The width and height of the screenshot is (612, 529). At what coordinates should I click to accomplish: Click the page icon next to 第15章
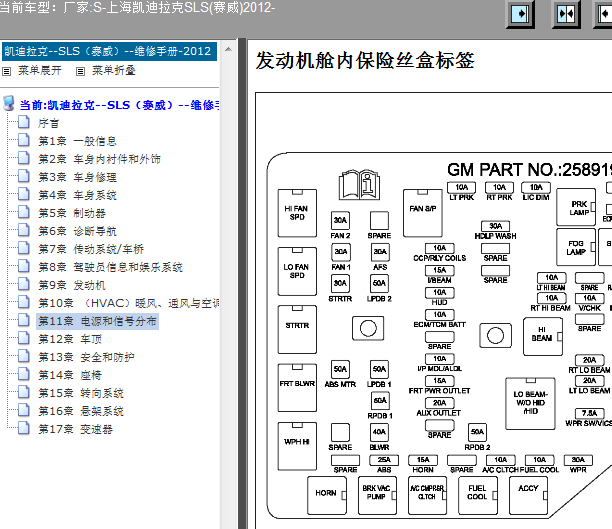[24, 392]
